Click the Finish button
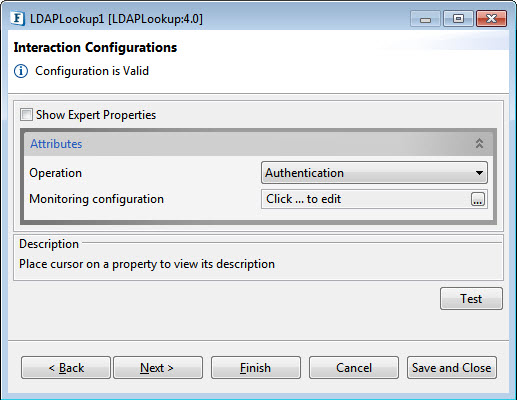Image resolution: width=517 pixels, height=400 pixels. pos(256,368)
